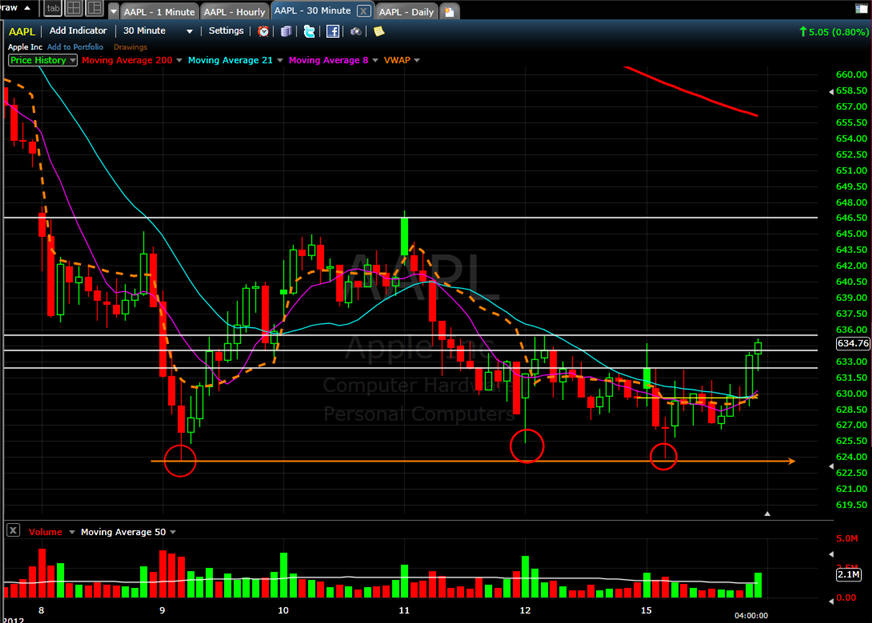Viewport: 872px width, 623px height.
Task: Click the camera snapshot icon
Action: point(355,31)
